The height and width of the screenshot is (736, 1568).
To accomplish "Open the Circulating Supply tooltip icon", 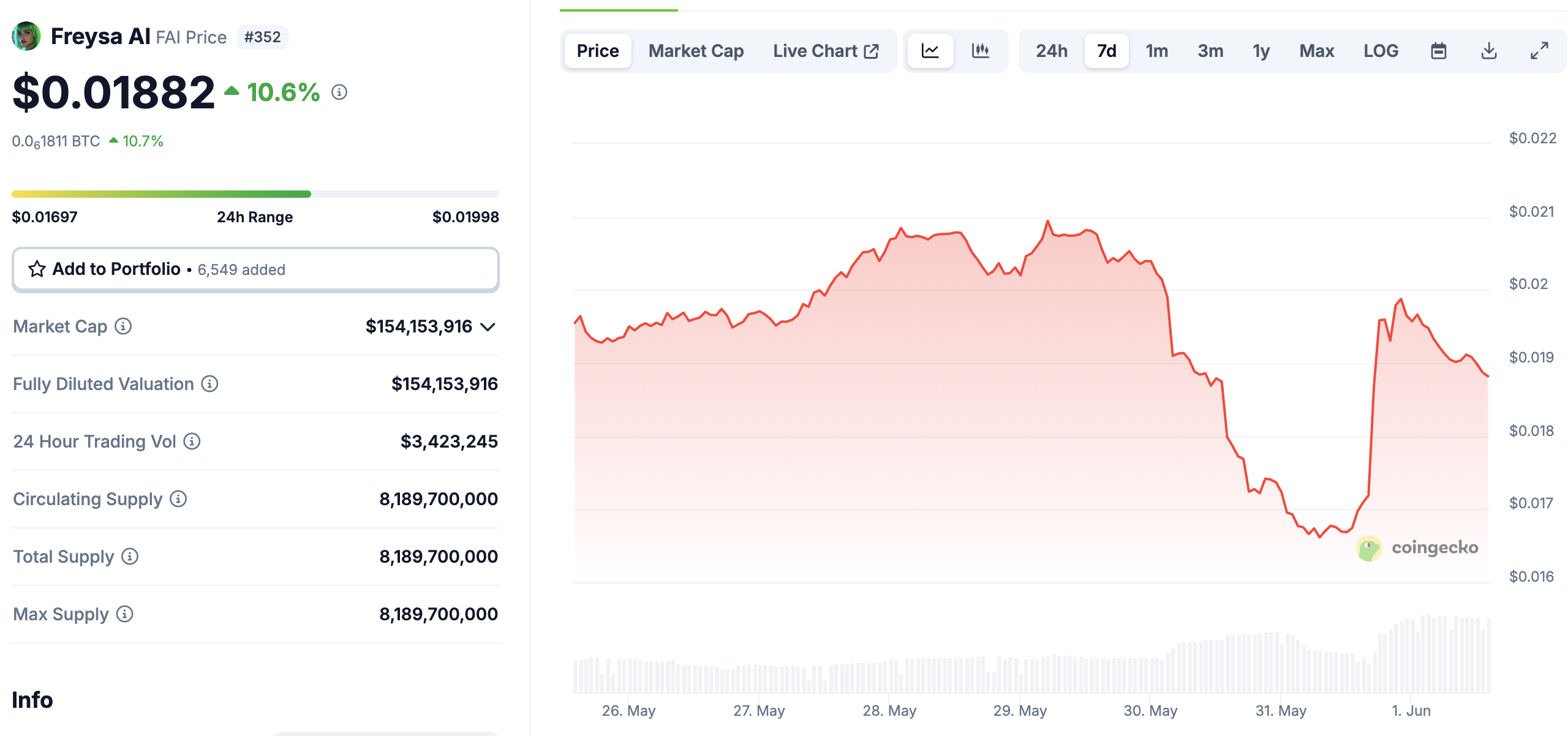I will click(177, 500).
